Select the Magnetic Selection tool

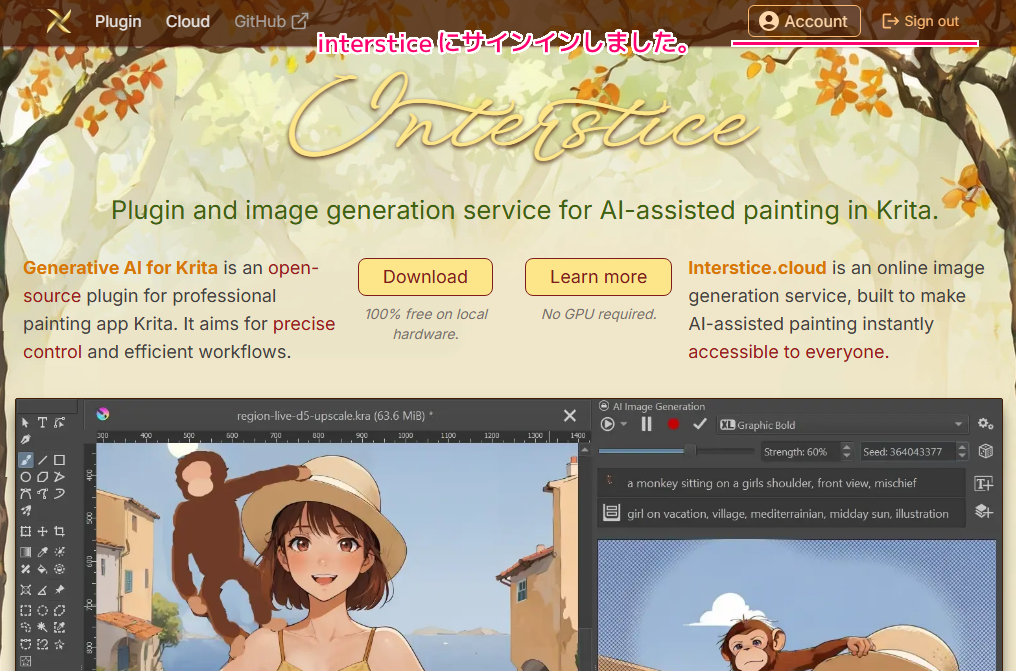42,644
